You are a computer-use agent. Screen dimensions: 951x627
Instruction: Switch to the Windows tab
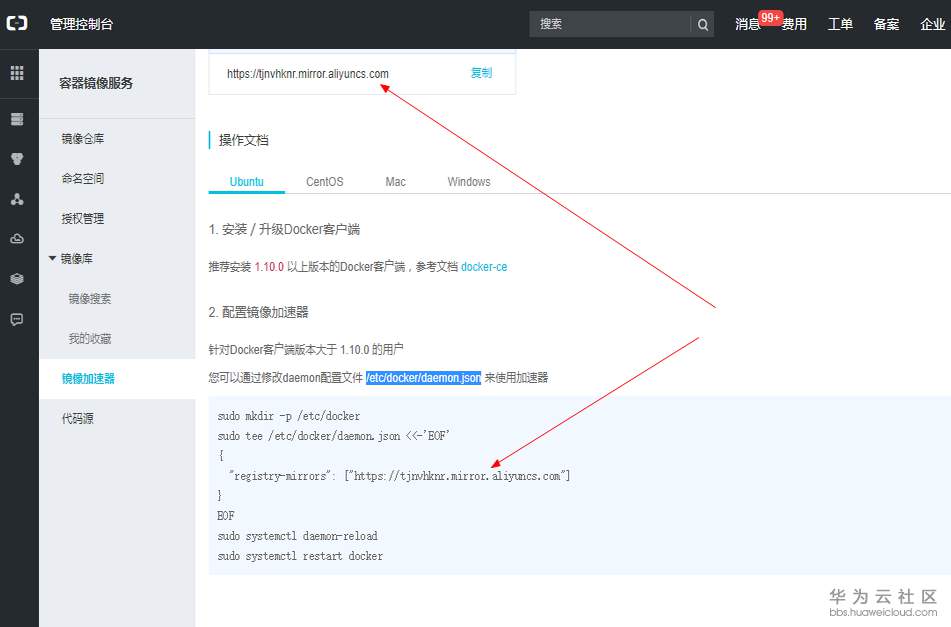click(x=469, y=181)
